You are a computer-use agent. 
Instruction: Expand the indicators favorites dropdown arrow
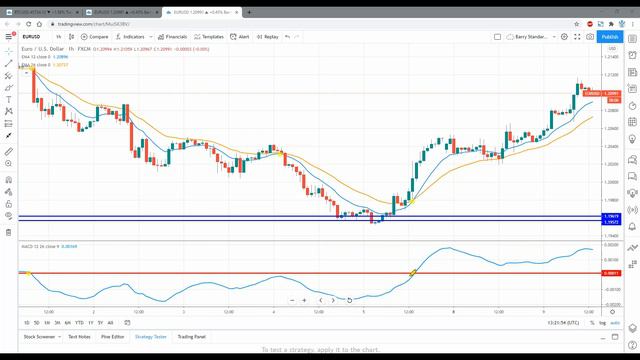pos(151,37)
